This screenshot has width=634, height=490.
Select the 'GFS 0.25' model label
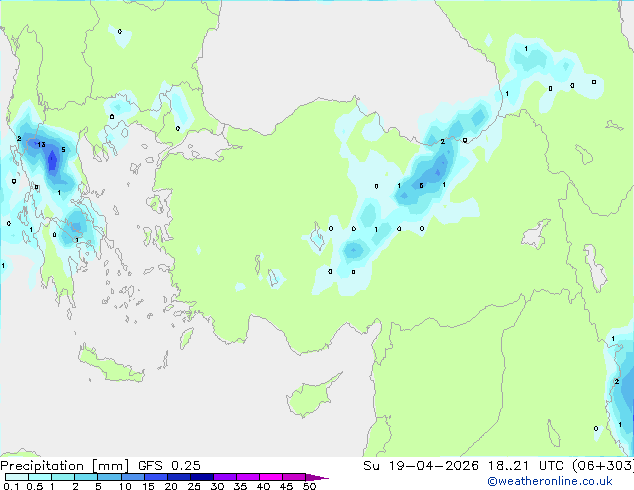tap(169, 466)
